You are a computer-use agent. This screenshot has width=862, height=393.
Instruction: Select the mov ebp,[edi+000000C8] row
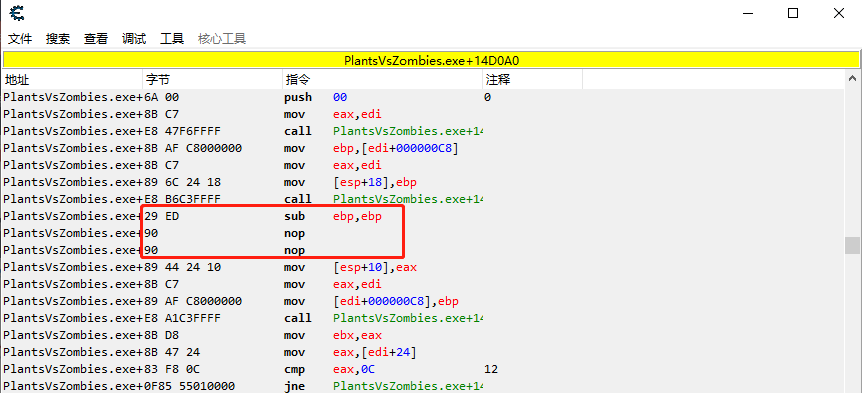[x=422, y=148]
